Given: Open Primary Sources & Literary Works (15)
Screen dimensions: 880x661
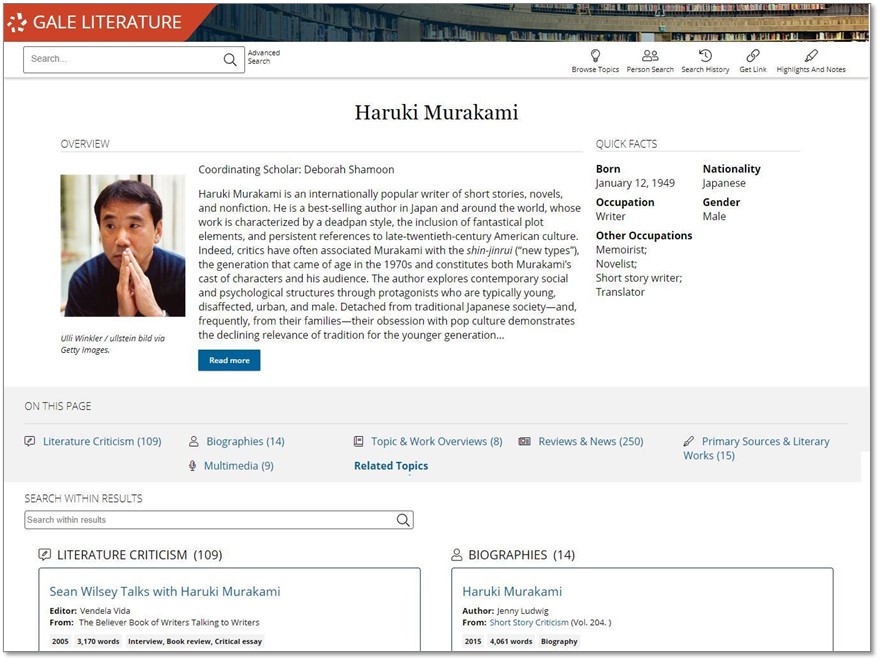Looking at the screenshot, I should tap(757, 448).
